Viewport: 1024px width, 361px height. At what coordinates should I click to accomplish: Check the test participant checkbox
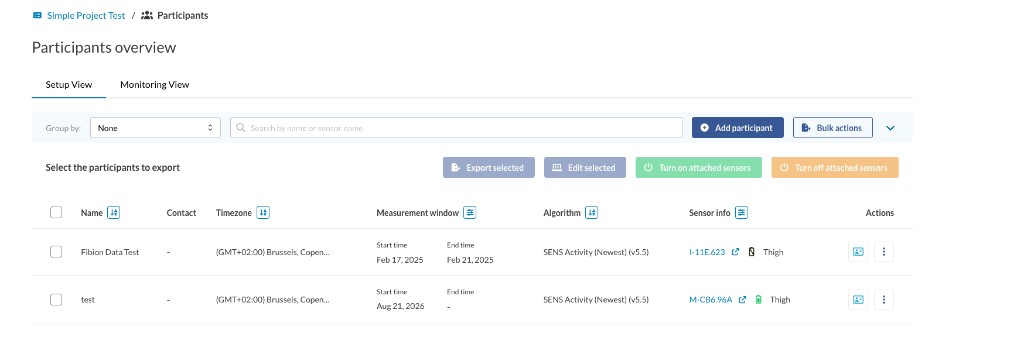[56, 300]
